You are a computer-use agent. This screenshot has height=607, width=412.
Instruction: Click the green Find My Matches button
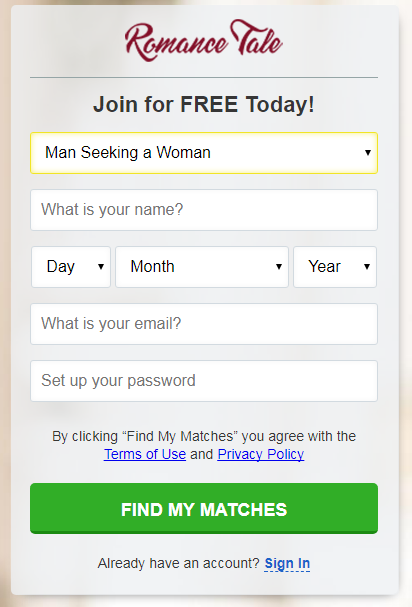click(204, 508)
